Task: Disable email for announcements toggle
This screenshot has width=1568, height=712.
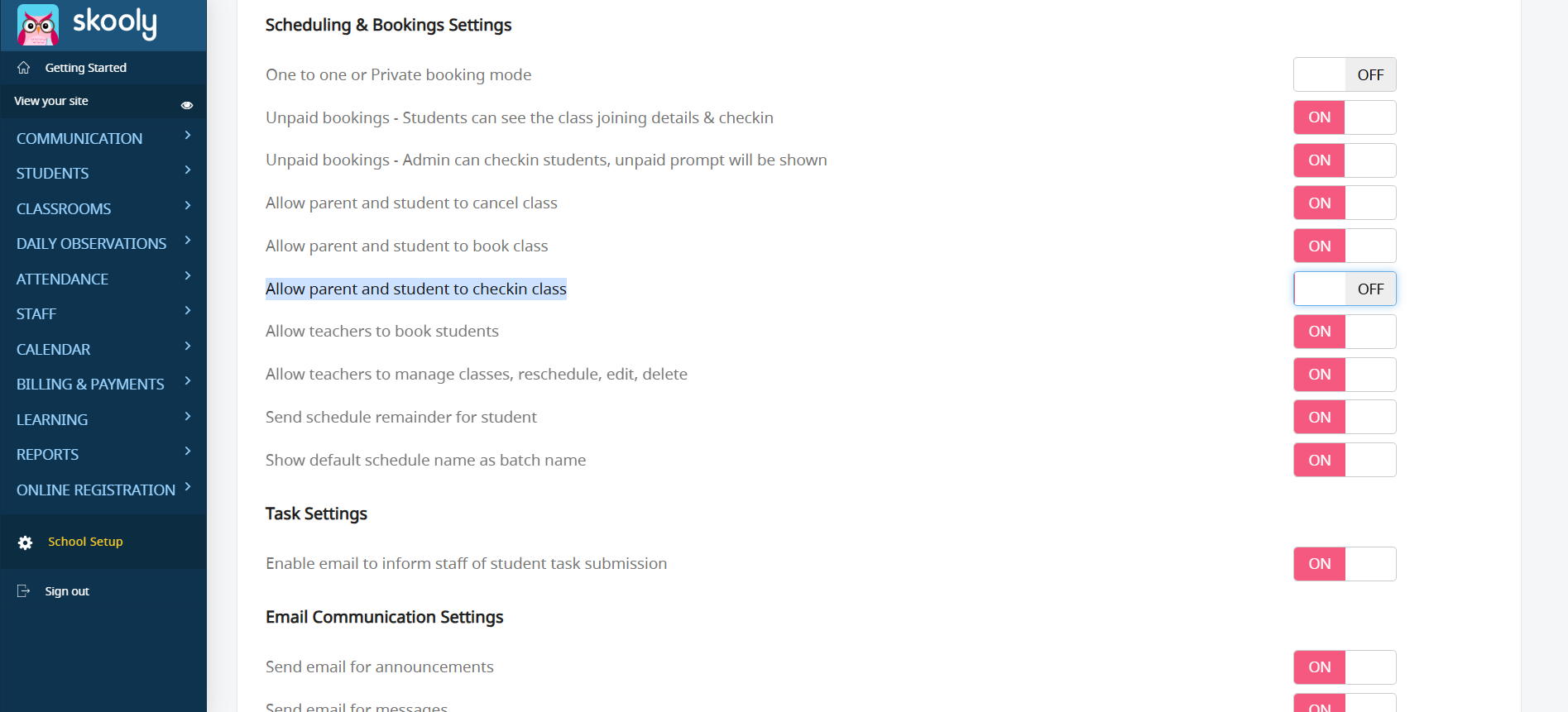Action: pos(1345,667)
